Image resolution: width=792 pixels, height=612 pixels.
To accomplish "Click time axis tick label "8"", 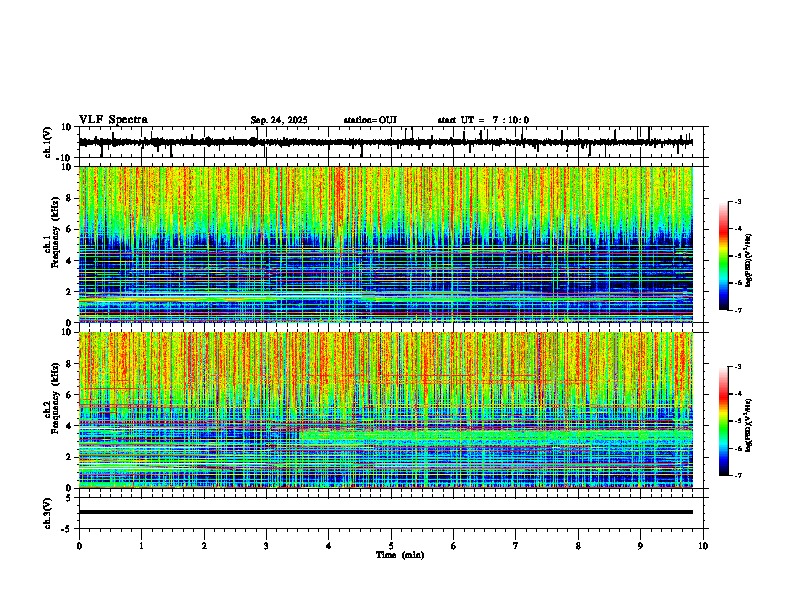I will (x=578, y=546).
